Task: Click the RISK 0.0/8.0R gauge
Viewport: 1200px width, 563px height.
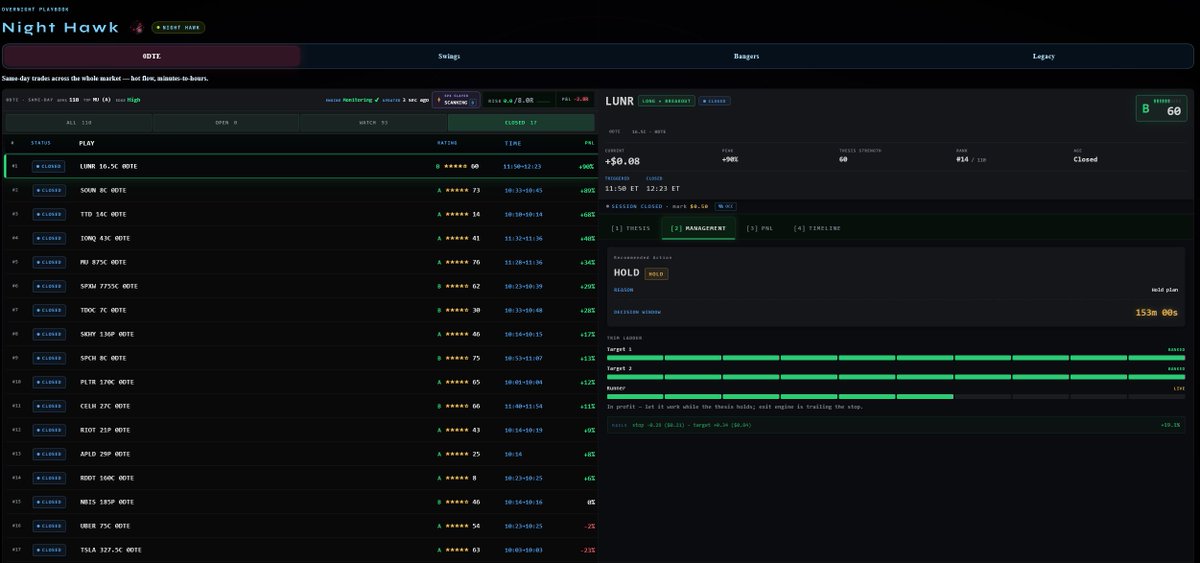Action: click(x=517, y=100)
